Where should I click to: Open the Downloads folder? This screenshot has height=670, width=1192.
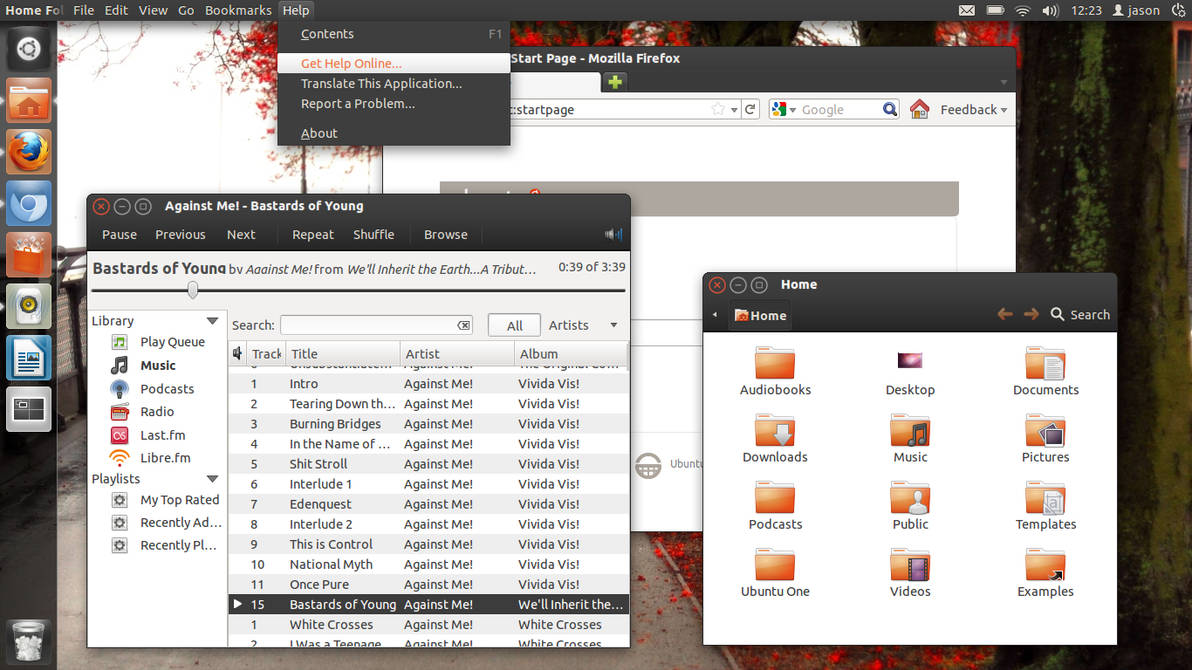point(775,439)
